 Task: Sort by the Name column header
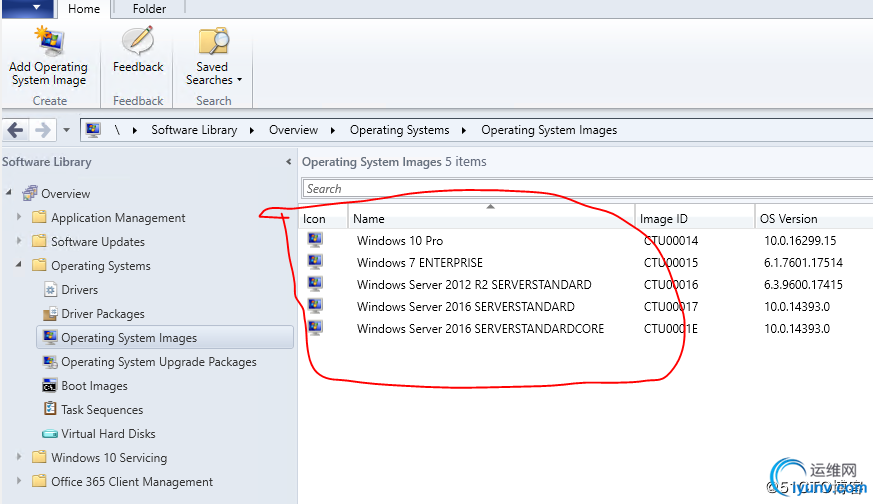pos(491,218)
